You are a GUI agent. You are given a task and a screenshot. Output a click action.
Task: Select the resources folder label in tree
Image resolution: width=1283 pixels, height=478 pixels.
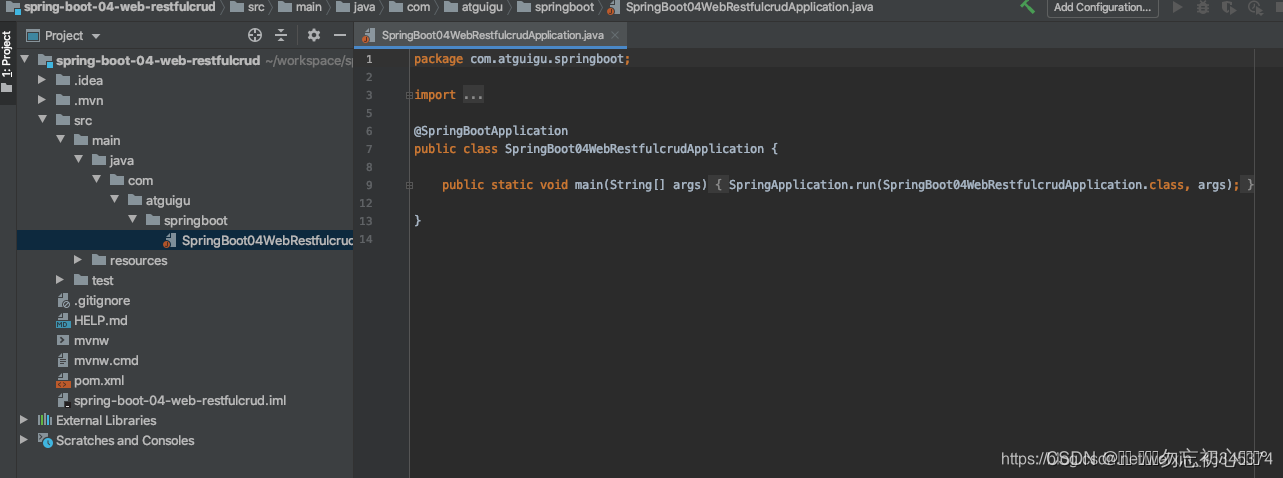pyautogui.click(x=138, y=260)
